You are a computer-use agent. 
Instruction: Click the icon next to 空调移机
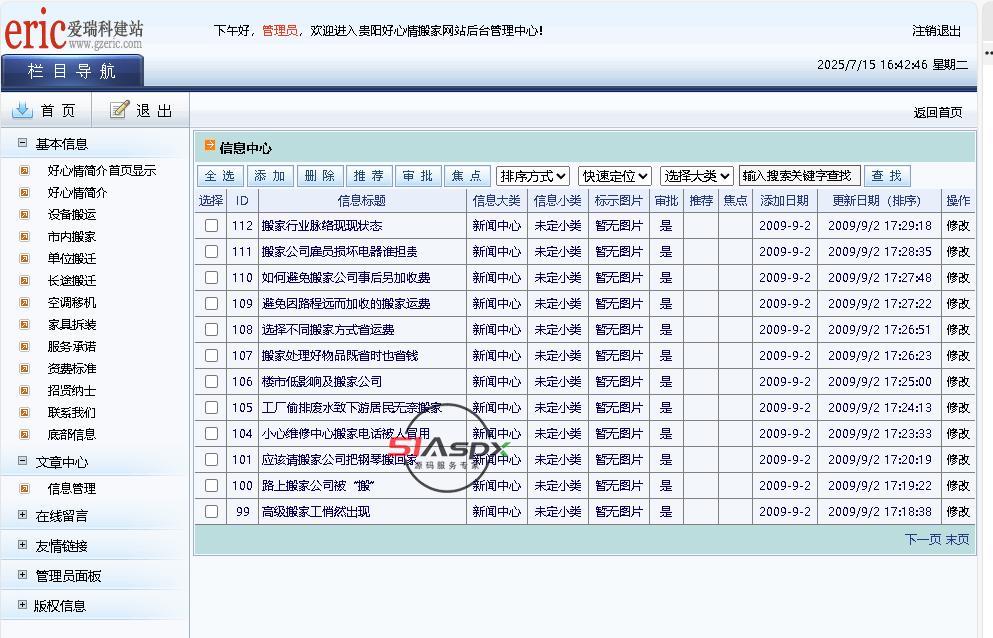pyautogui.click(x=25, y=302)
